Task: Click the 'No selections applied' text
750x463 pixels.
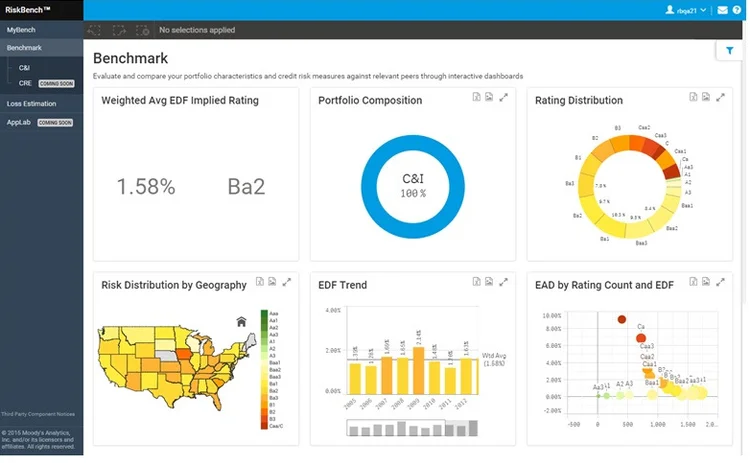Action: click(197, 30)
